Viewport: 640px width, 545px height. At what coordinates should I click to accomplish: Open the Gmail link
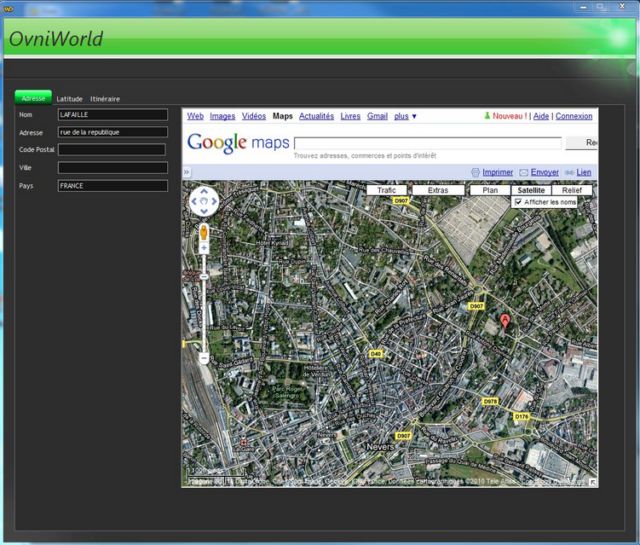(377, 116)
